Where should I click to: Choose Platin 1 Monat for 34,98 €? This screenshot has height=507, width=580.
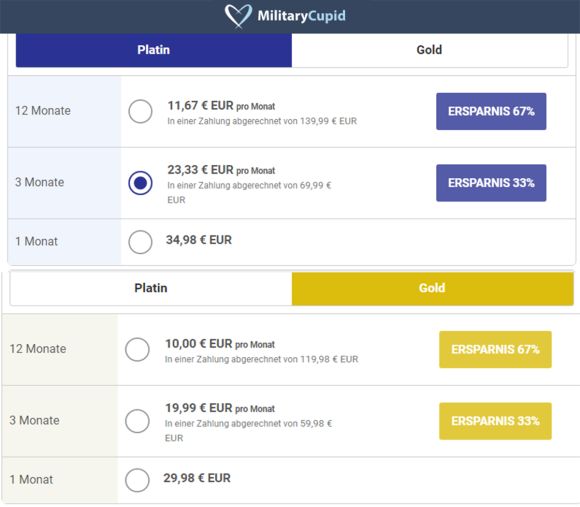[140, 242]
